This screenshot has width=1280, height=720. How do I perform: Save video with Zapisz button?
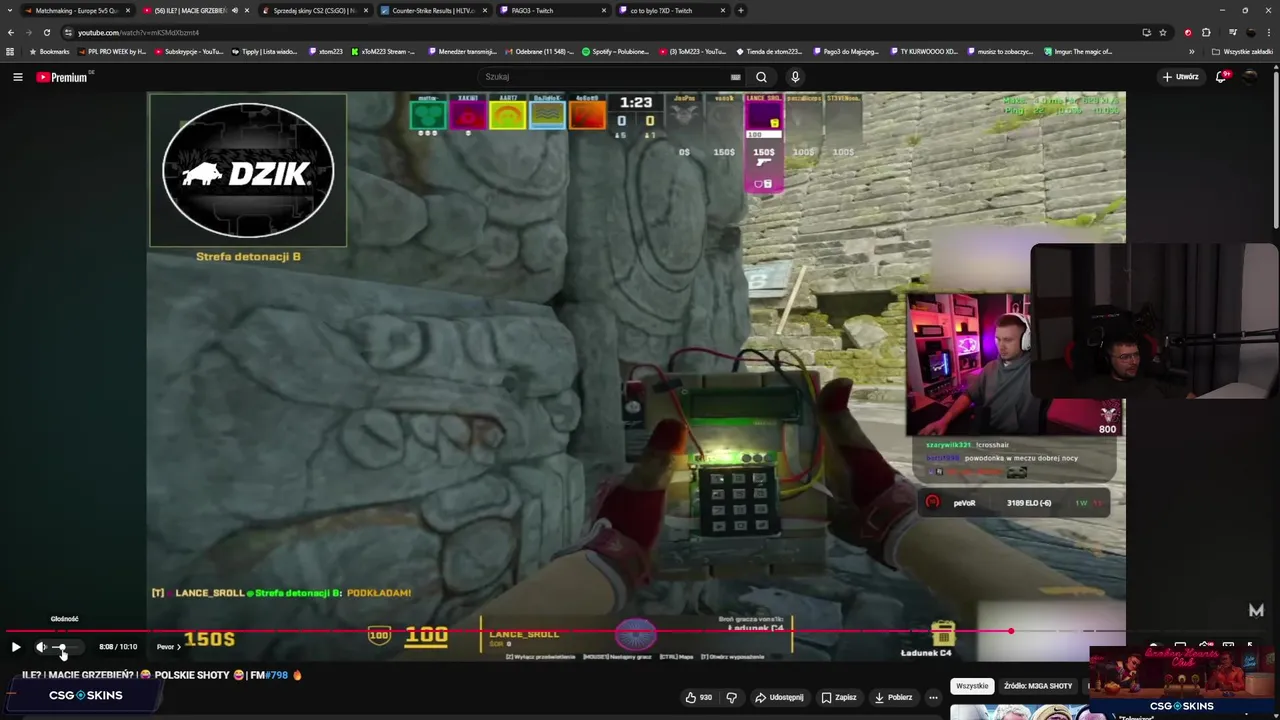pos(838,697)
